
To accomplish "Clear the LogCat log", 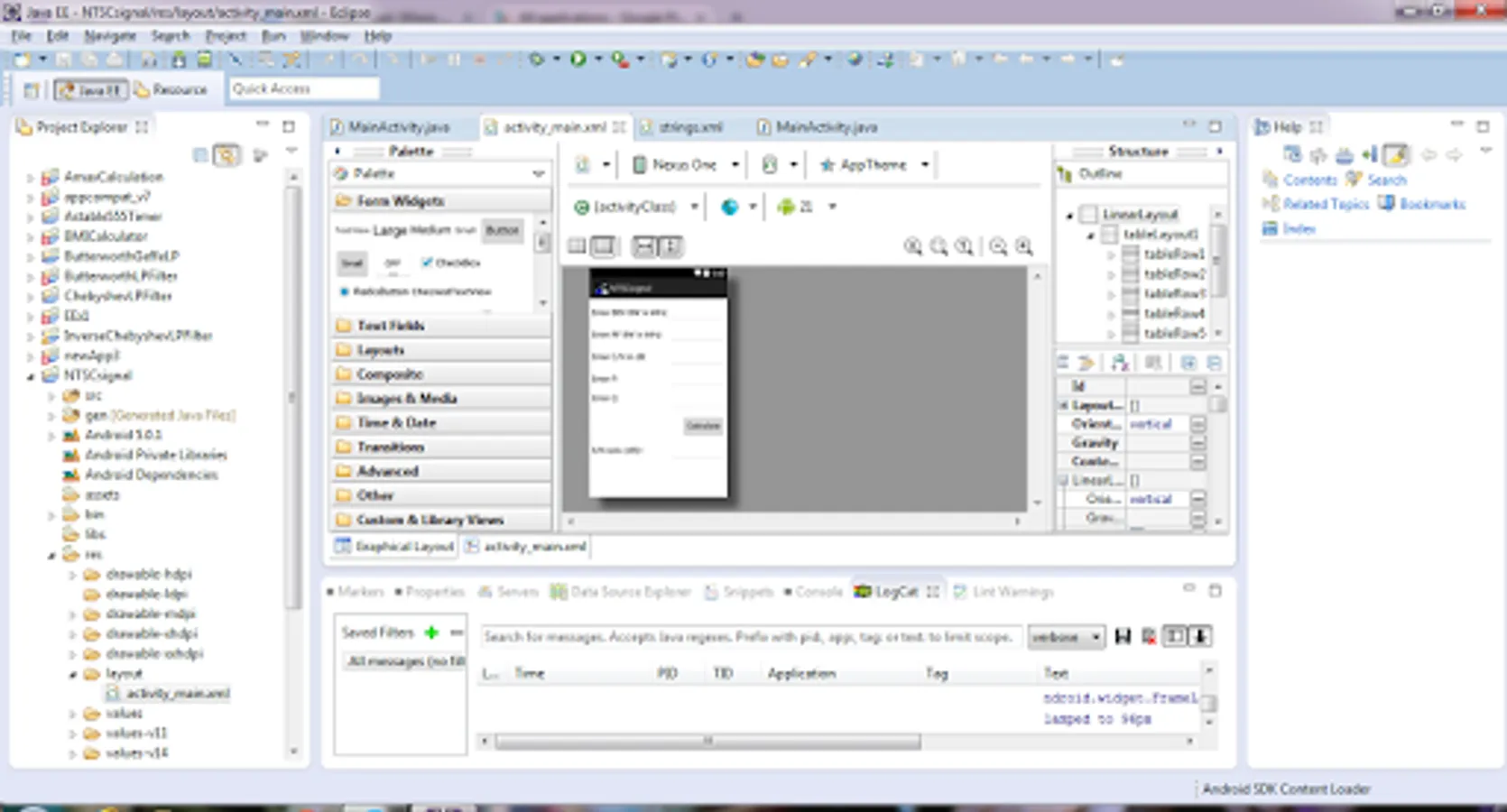I will point(1149,637).
